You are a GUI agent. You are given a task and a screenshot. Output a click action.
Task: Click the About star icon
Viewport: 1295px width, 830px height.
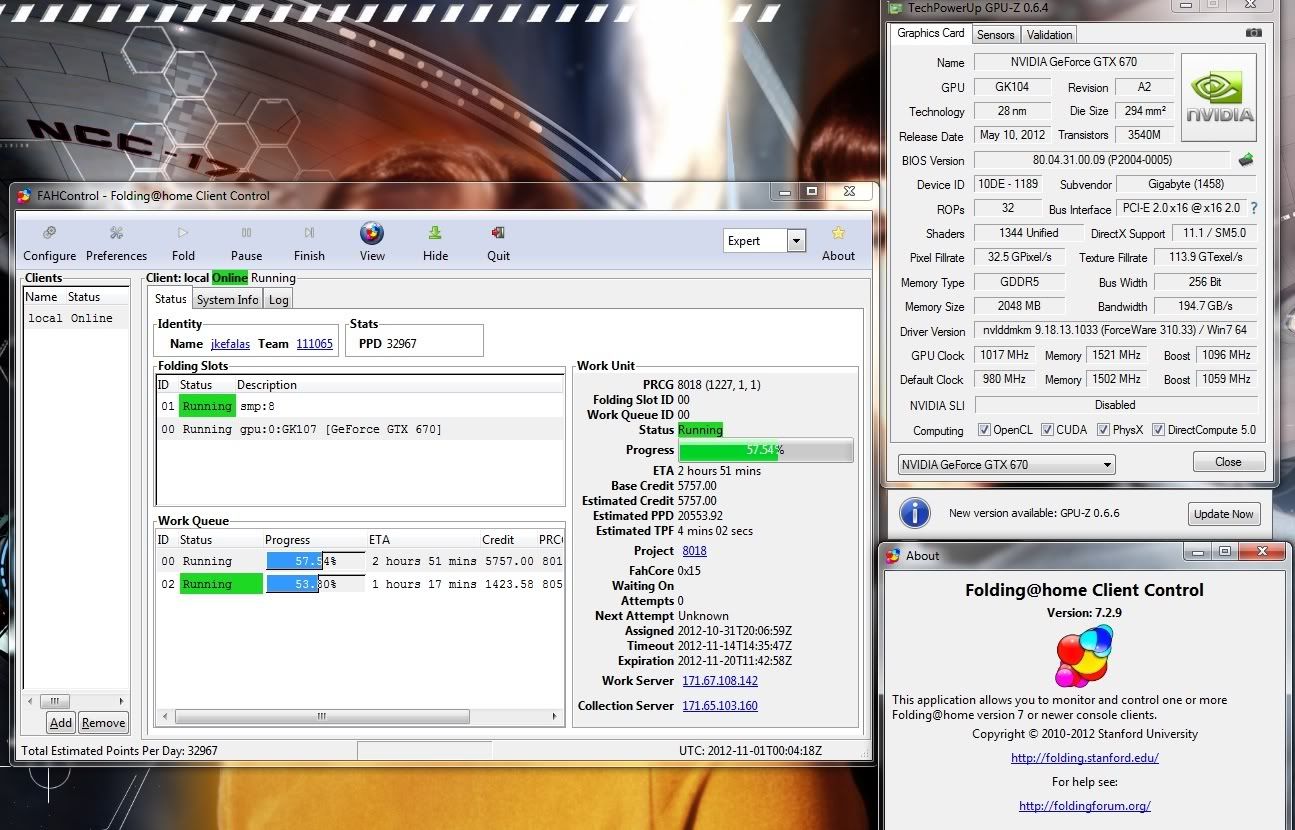click(x=838, y=233)
